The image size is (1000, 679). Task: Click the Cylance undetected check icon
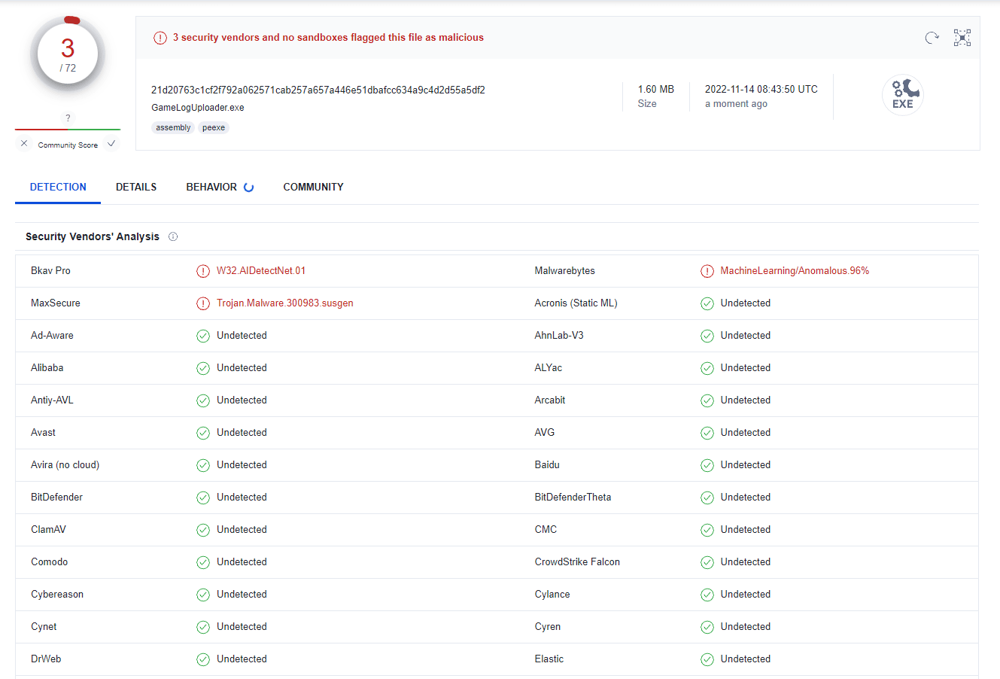pyautogui.click(x=707, y=595)
